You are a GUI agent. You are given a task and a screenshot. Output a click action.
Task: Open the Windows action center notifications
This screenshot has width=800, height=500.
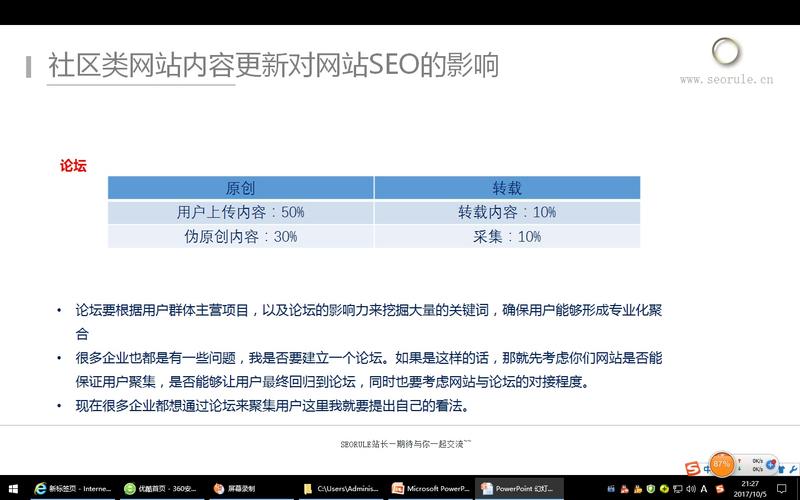coord(781,489)
